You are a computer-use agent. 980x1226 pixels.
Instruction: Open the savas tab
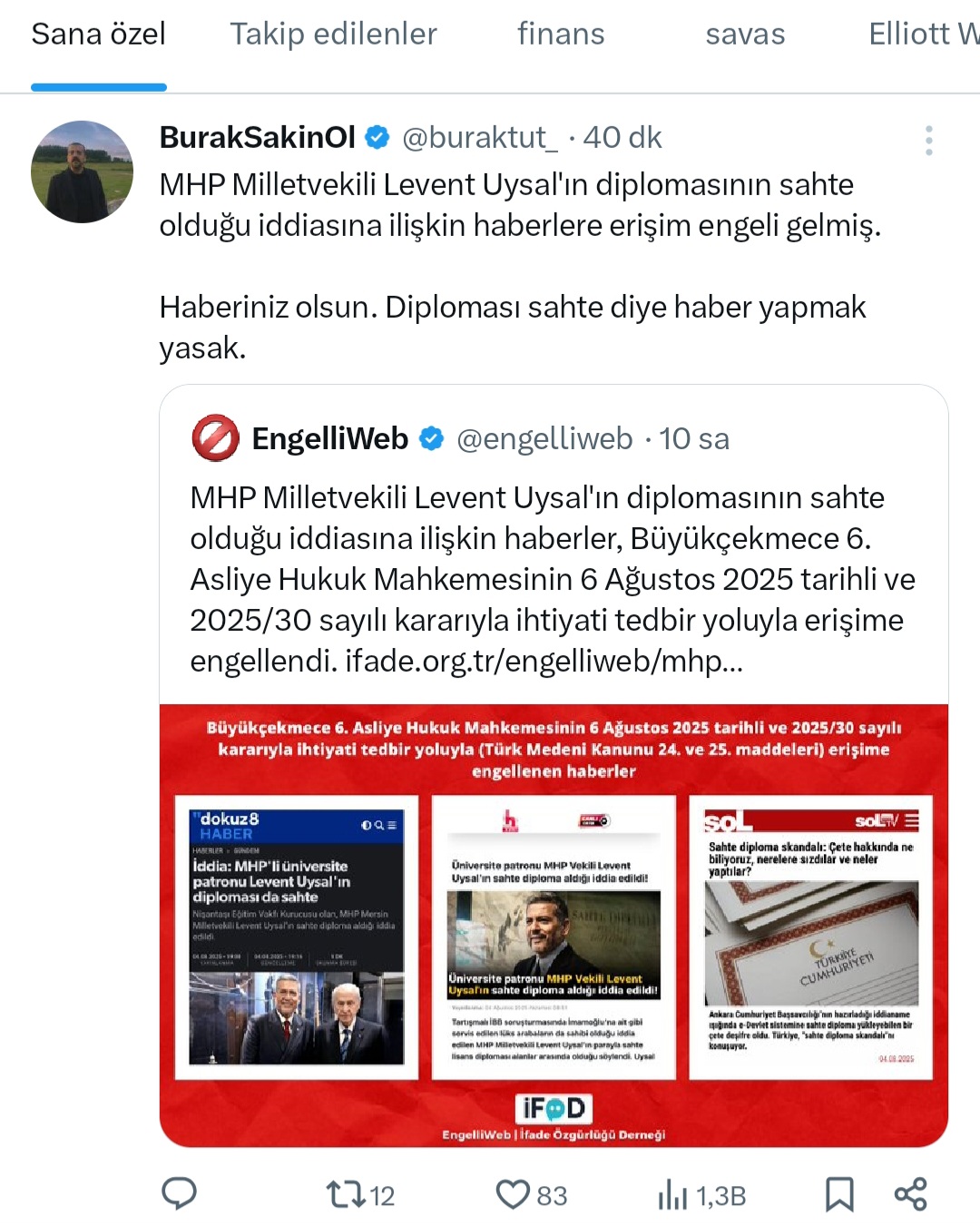point(745,34)
